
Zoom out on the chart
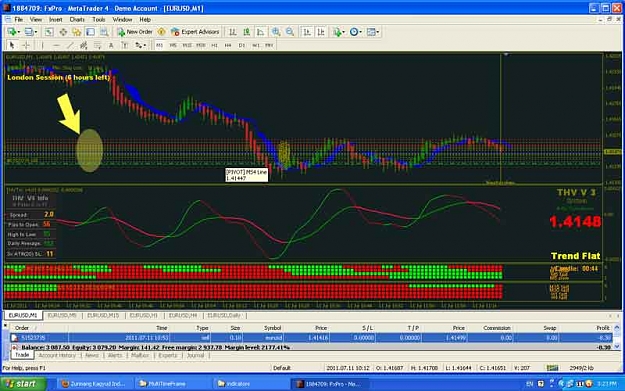[290, 32]
